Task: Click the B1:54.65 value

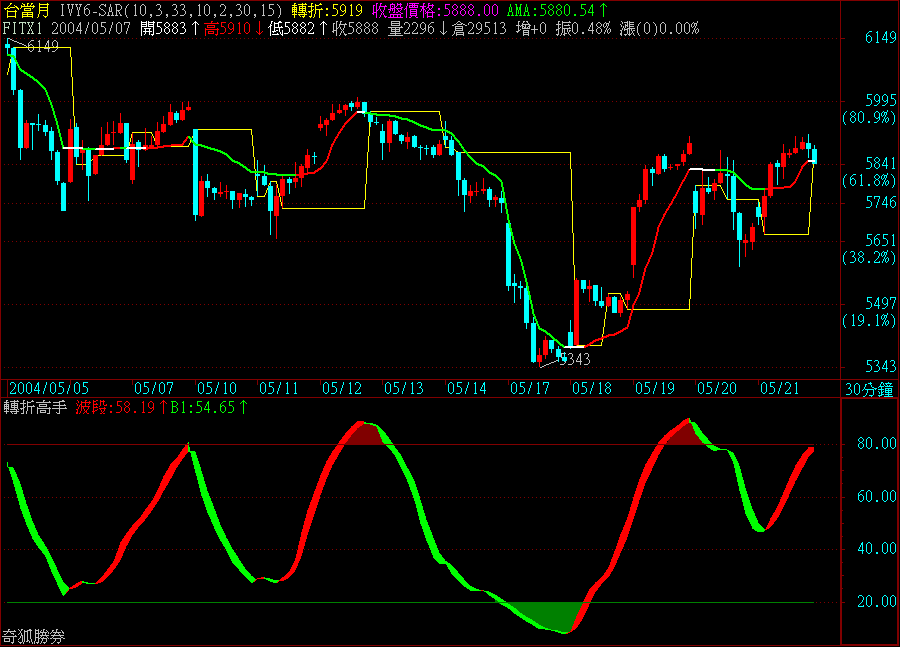Action: (x=210, y=408)
